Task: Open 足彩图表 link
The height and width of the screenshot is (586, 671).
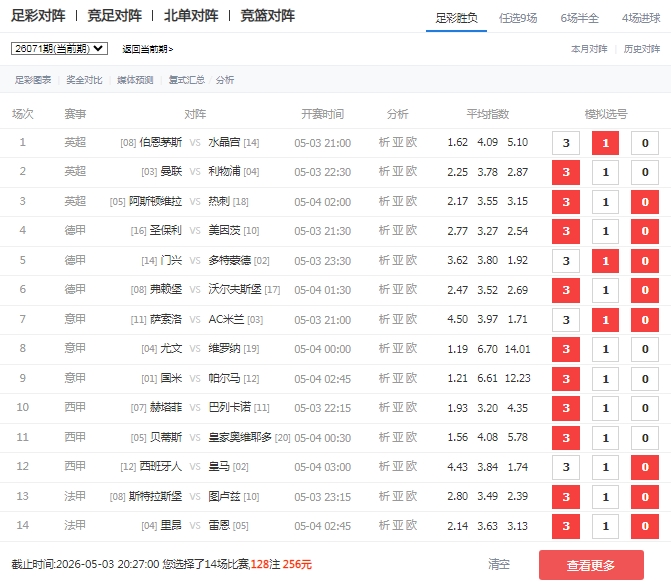Action: click(x=33, y=80)
